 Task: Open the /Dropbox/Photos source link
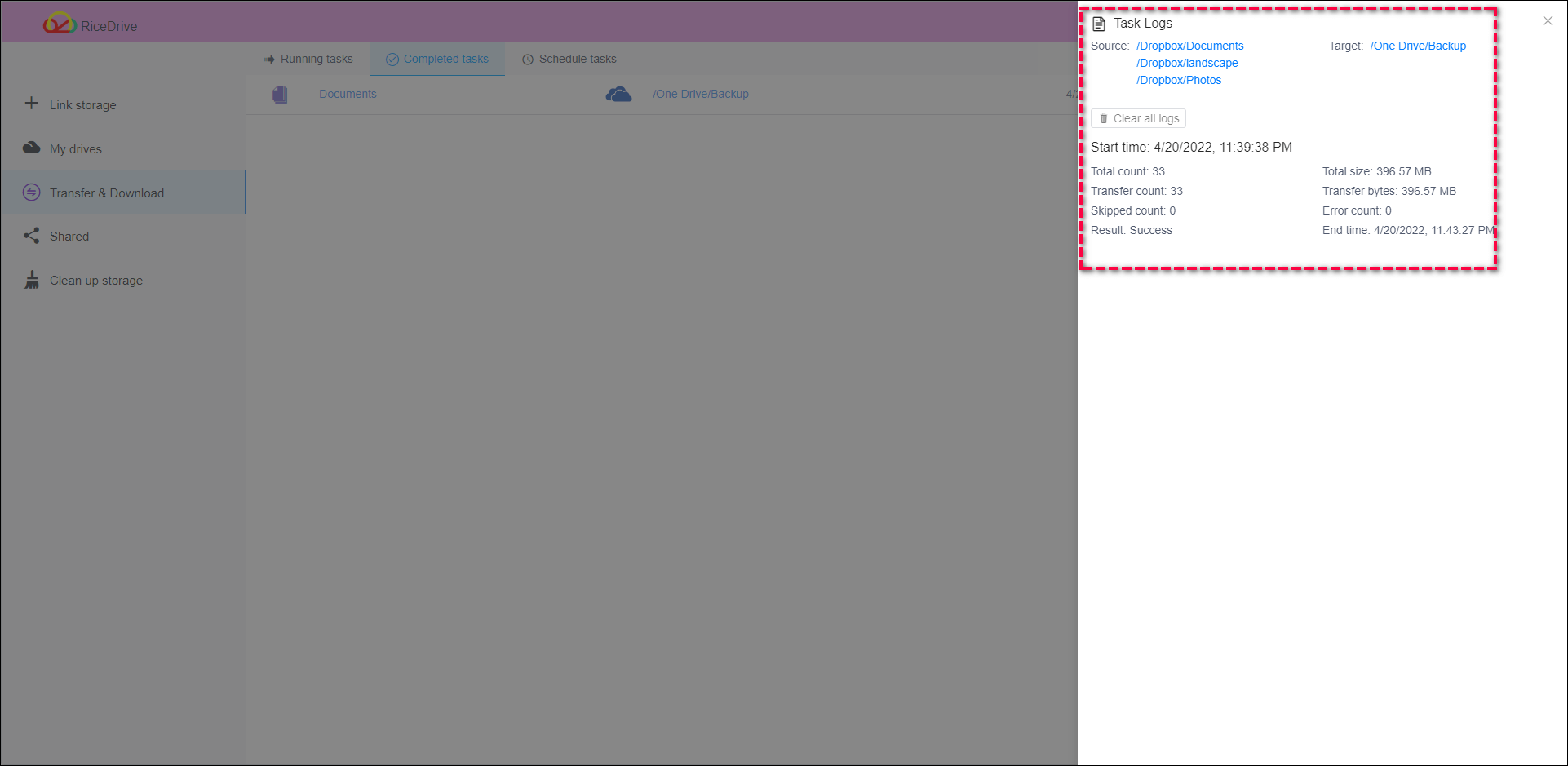[1179, 80]
